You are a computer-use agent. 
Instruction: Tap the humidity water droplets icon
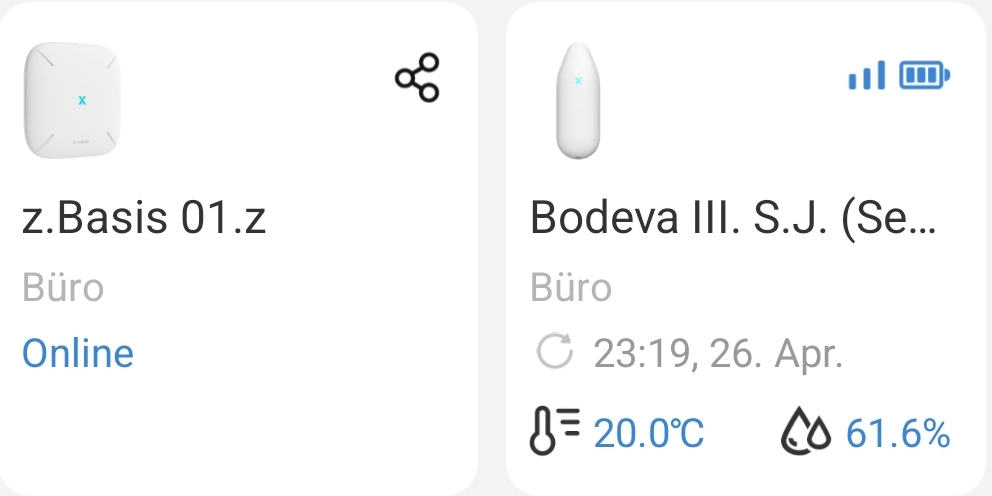coord(805,434)
